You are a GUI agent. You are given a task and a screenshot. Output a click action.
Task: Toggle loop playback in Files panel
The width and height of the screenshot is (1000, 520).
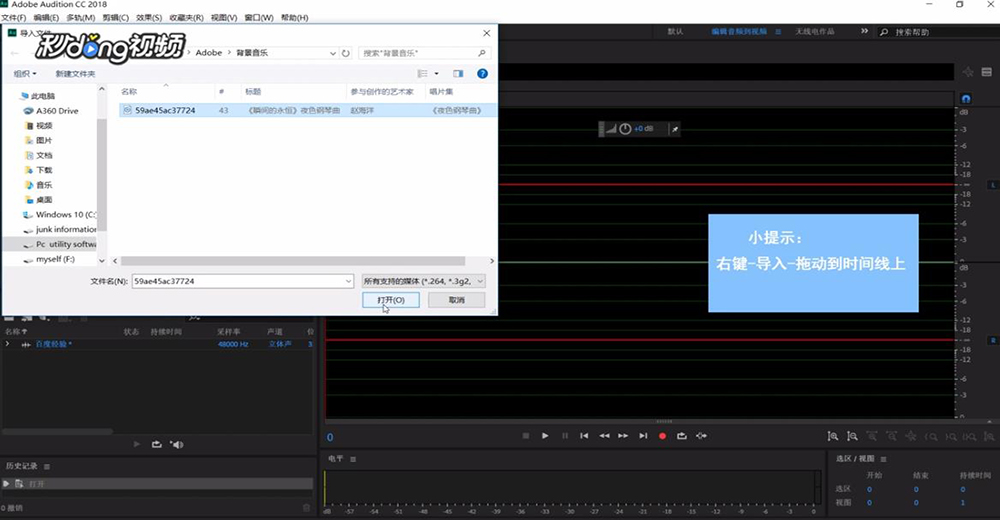click(x=157, y=444)
